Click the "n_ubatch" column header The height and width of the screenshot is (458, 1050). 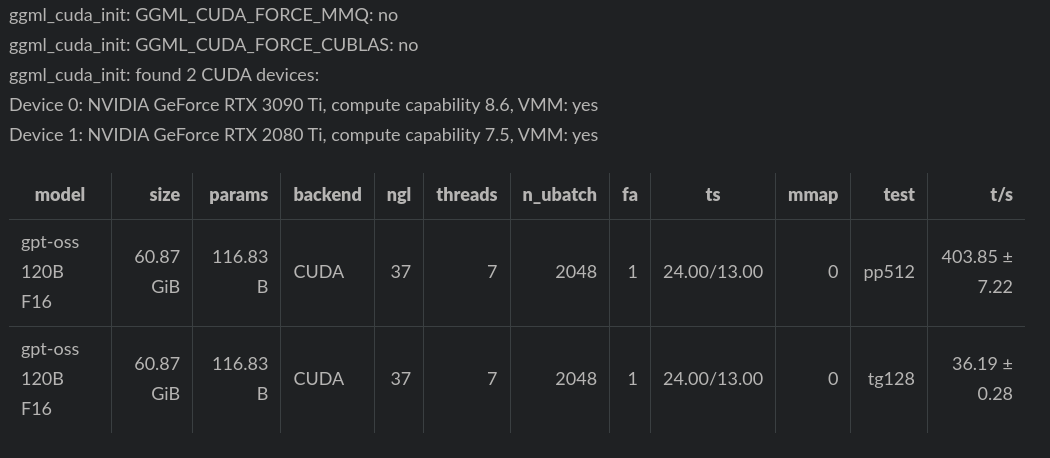[559, 195]
